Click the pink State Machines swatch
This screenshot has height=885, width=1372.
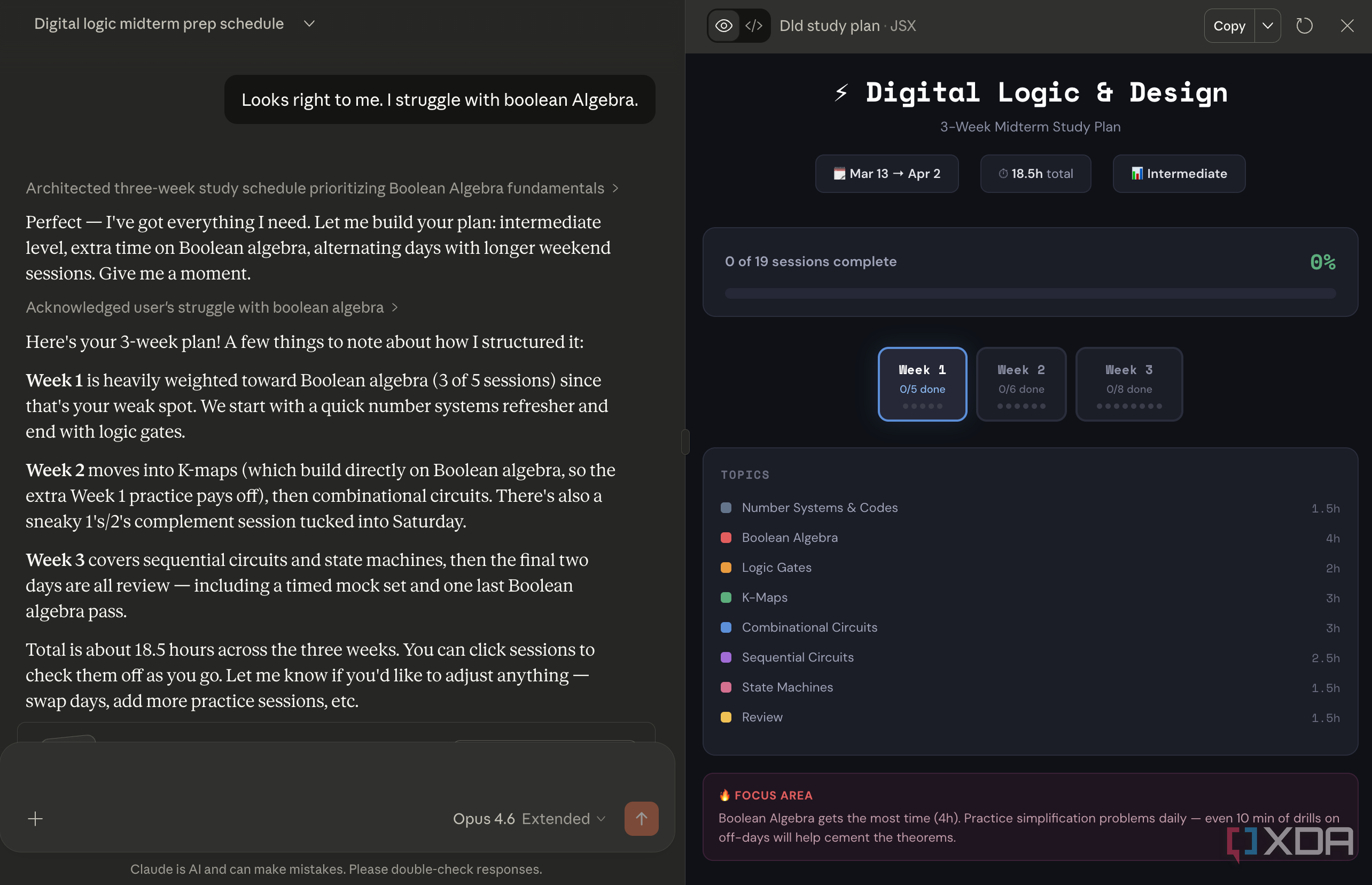pyautogui.click(x=726, y=687)
